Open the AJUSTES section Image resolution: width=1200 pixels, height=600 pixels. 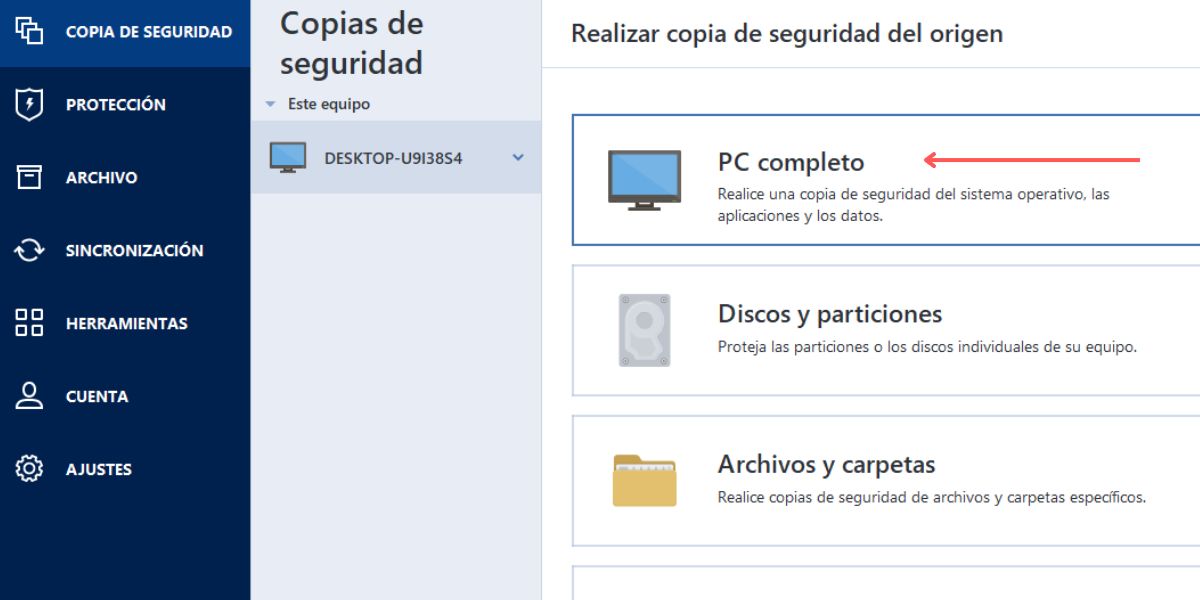pyautogui.click(x=125, y=469)
